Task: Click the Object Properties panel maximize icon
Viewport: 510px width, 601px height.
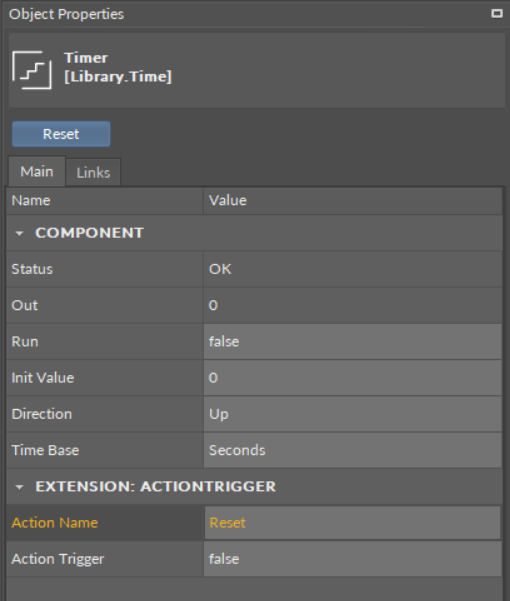Action: coord(497,13)
